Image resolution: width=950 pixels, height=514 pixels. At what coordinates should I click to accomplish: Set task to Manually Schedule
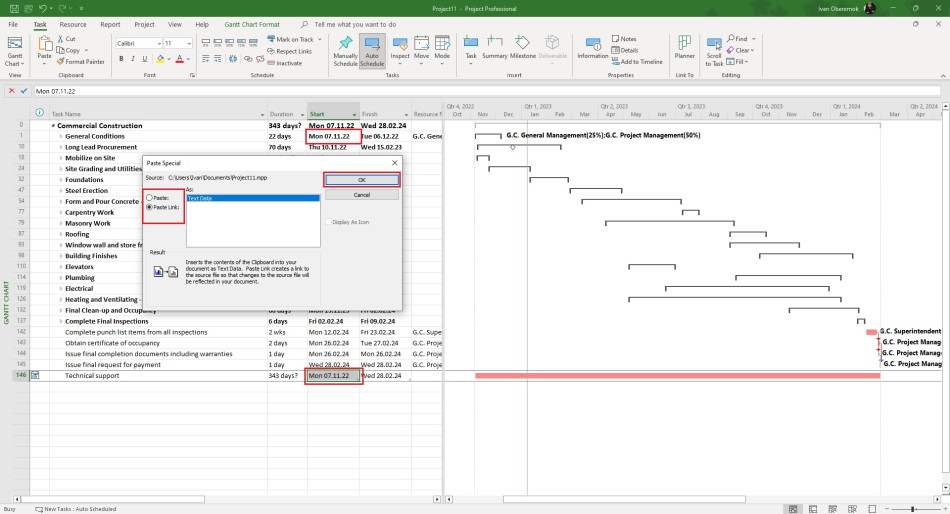345,51
